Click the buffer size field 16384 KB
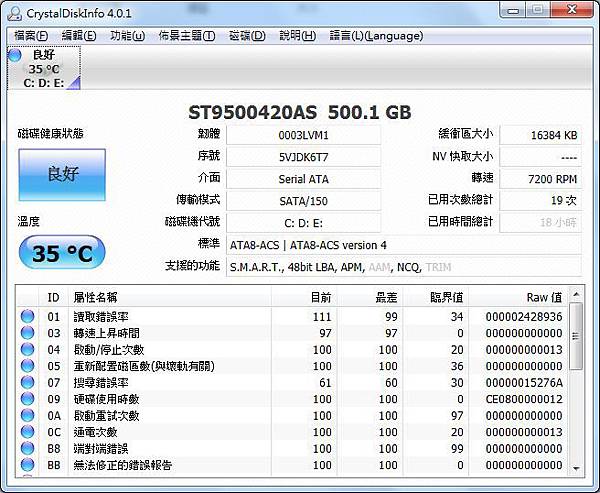 [x=541, y=135]
